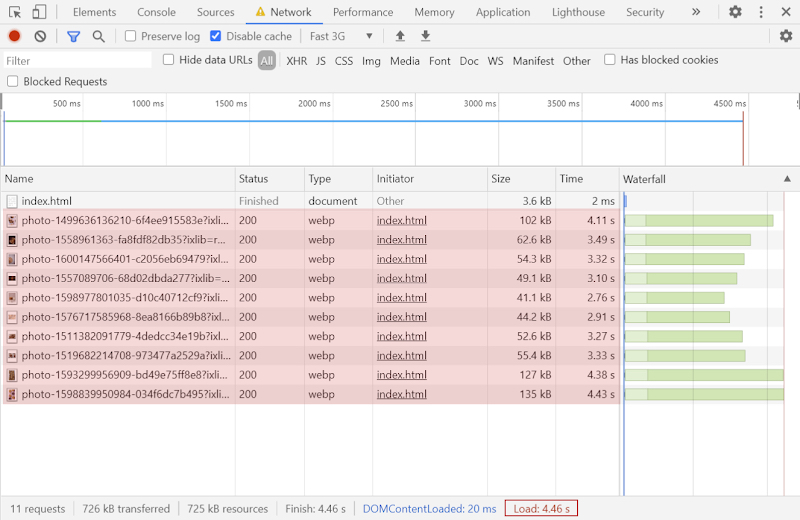Image resolution: width=800 pixels, height=520 pixels.
Task: Check the Hide data URLs option
Action: click(169, 60)
